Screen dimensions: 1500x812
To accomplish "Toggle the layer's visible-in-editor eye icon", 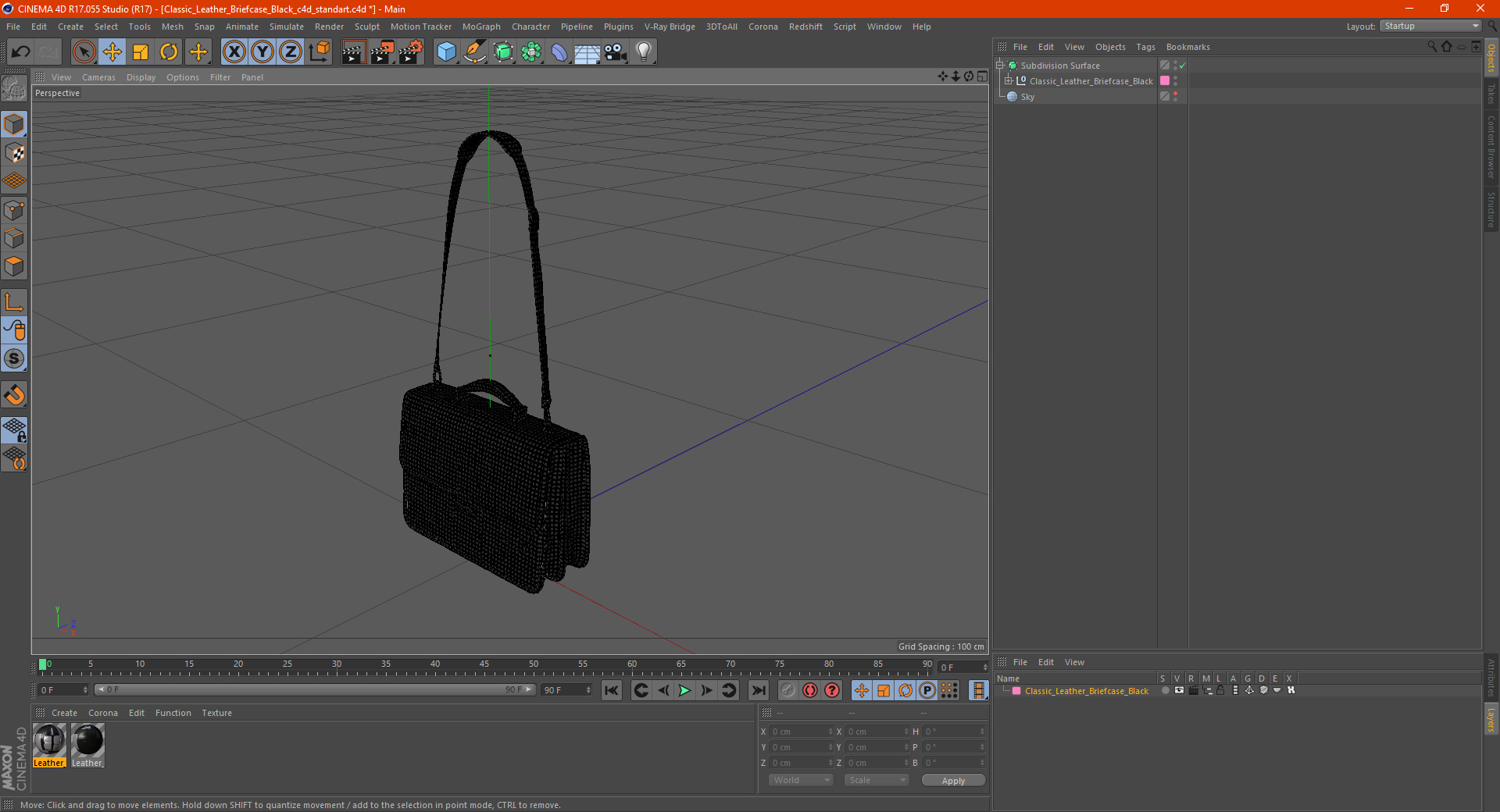I will click(1179, 690).
